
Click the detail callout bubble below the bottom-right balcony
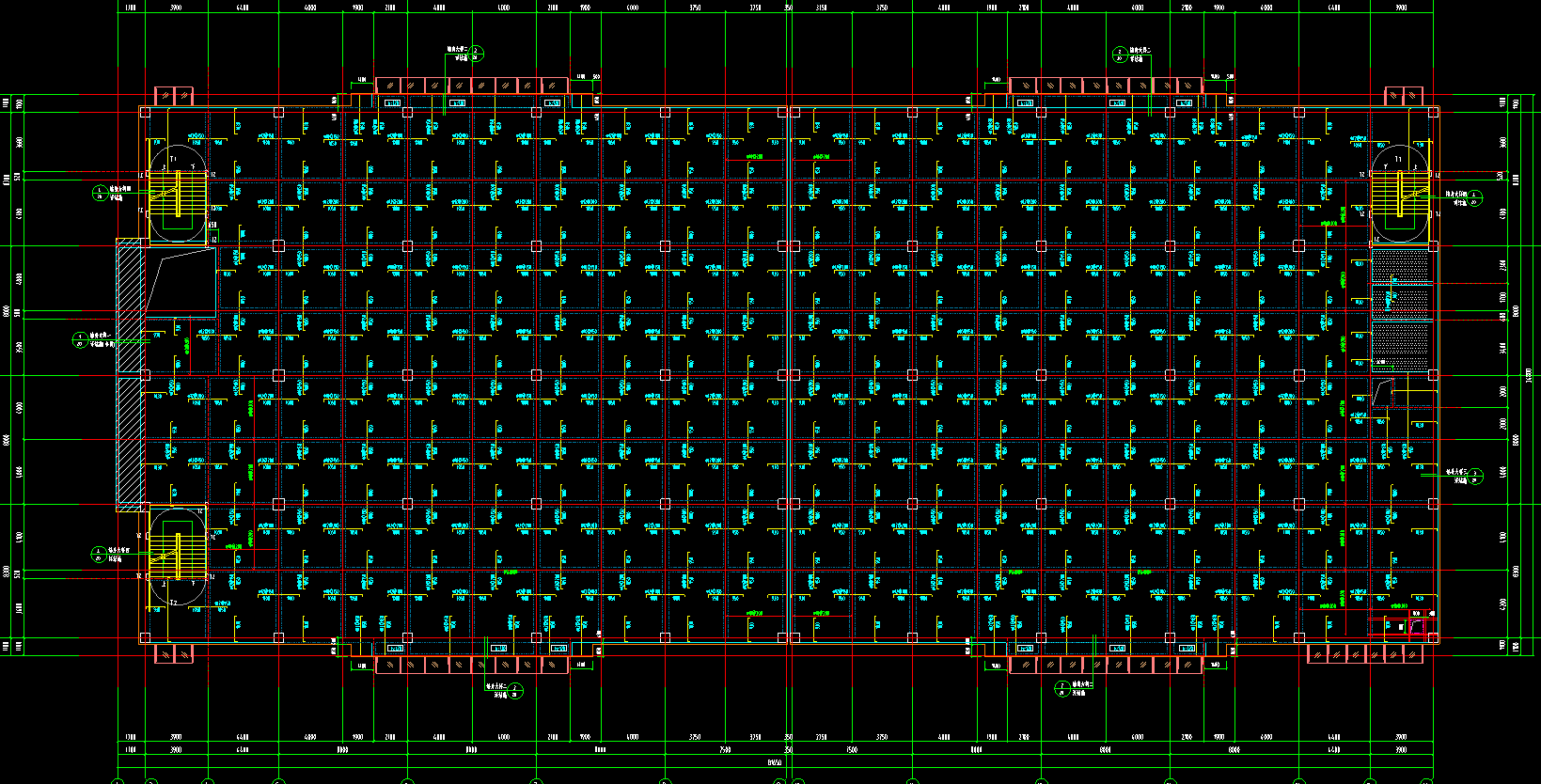coord(1062,689)
